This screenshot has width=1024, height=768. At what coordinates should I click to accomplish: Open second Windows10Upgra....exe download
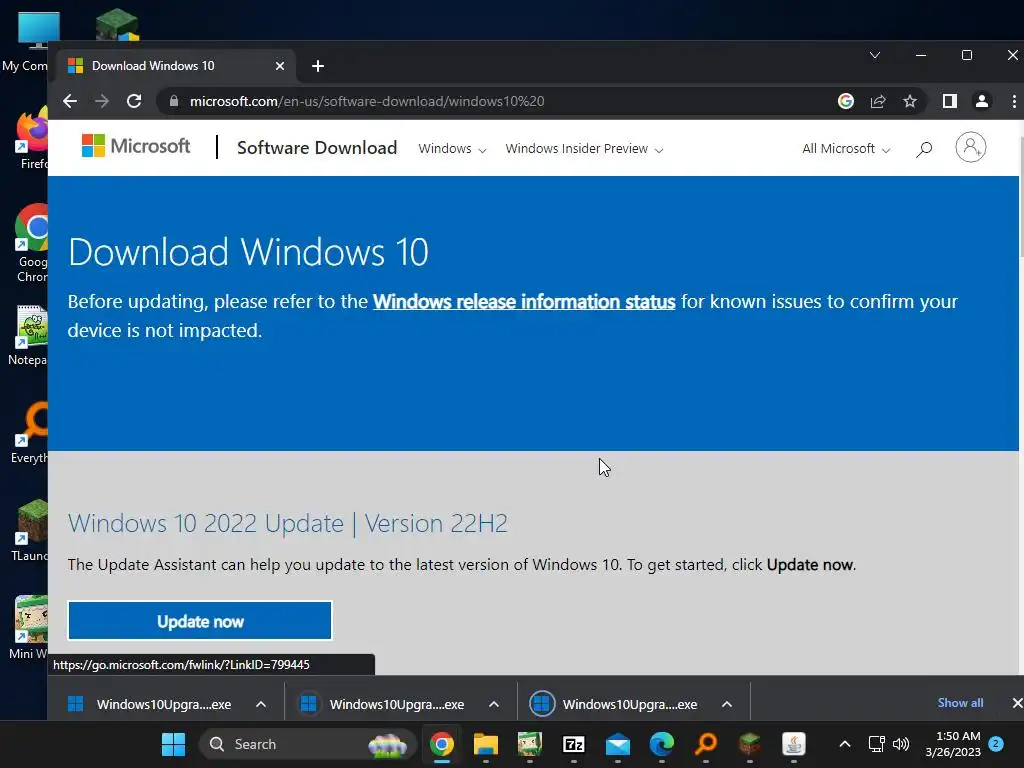tap(382, 704)
